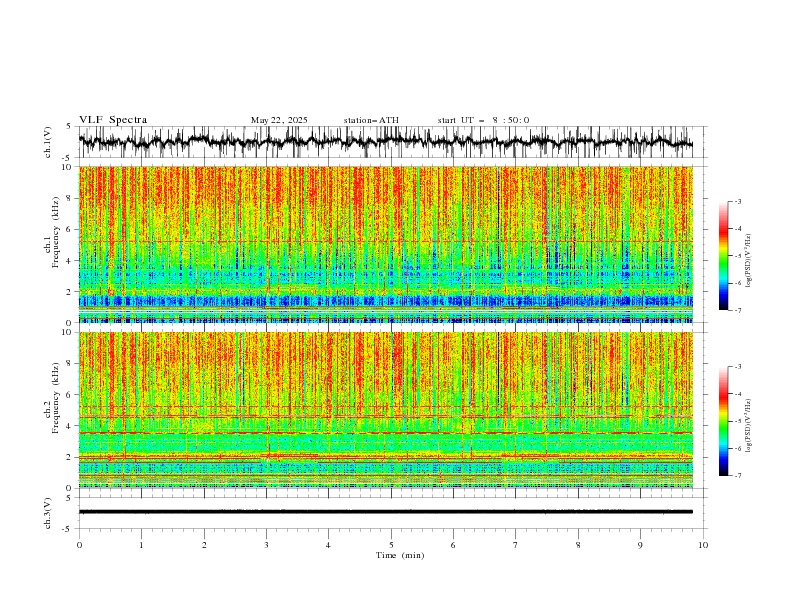Click the "ch.1(V)" axis label
The image size is (792, 612).
pyautogui.click(x=48, y=142)
